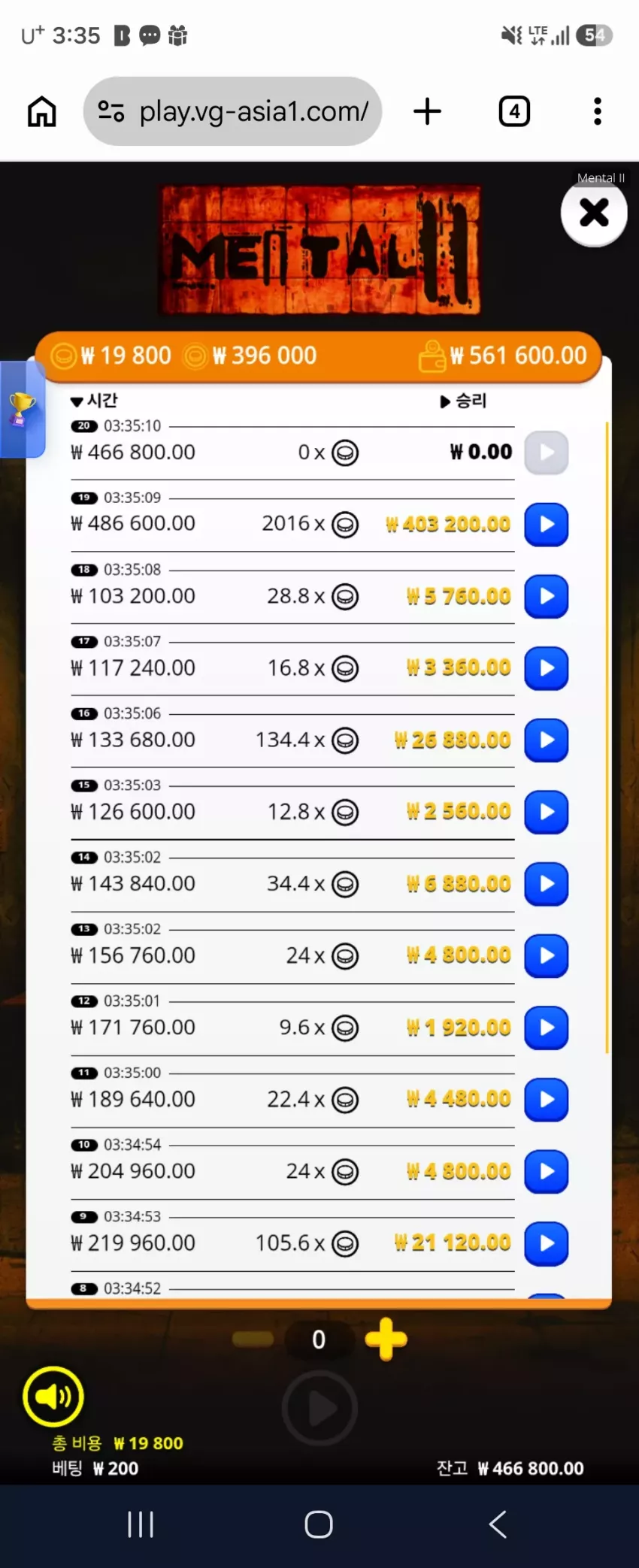Decrease value with the minus button

tap(253, 1339)
